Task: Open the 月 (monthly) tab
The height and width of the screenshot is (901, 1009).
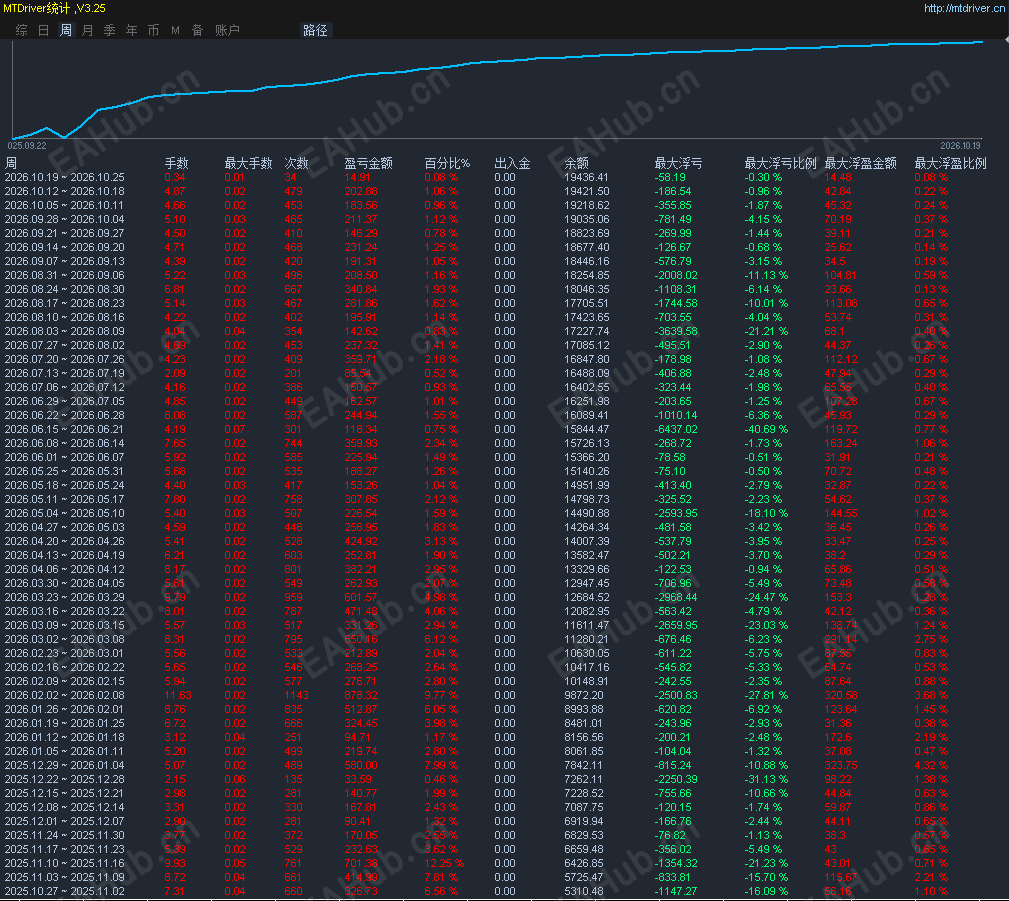Action: click(x=88, y=30)
